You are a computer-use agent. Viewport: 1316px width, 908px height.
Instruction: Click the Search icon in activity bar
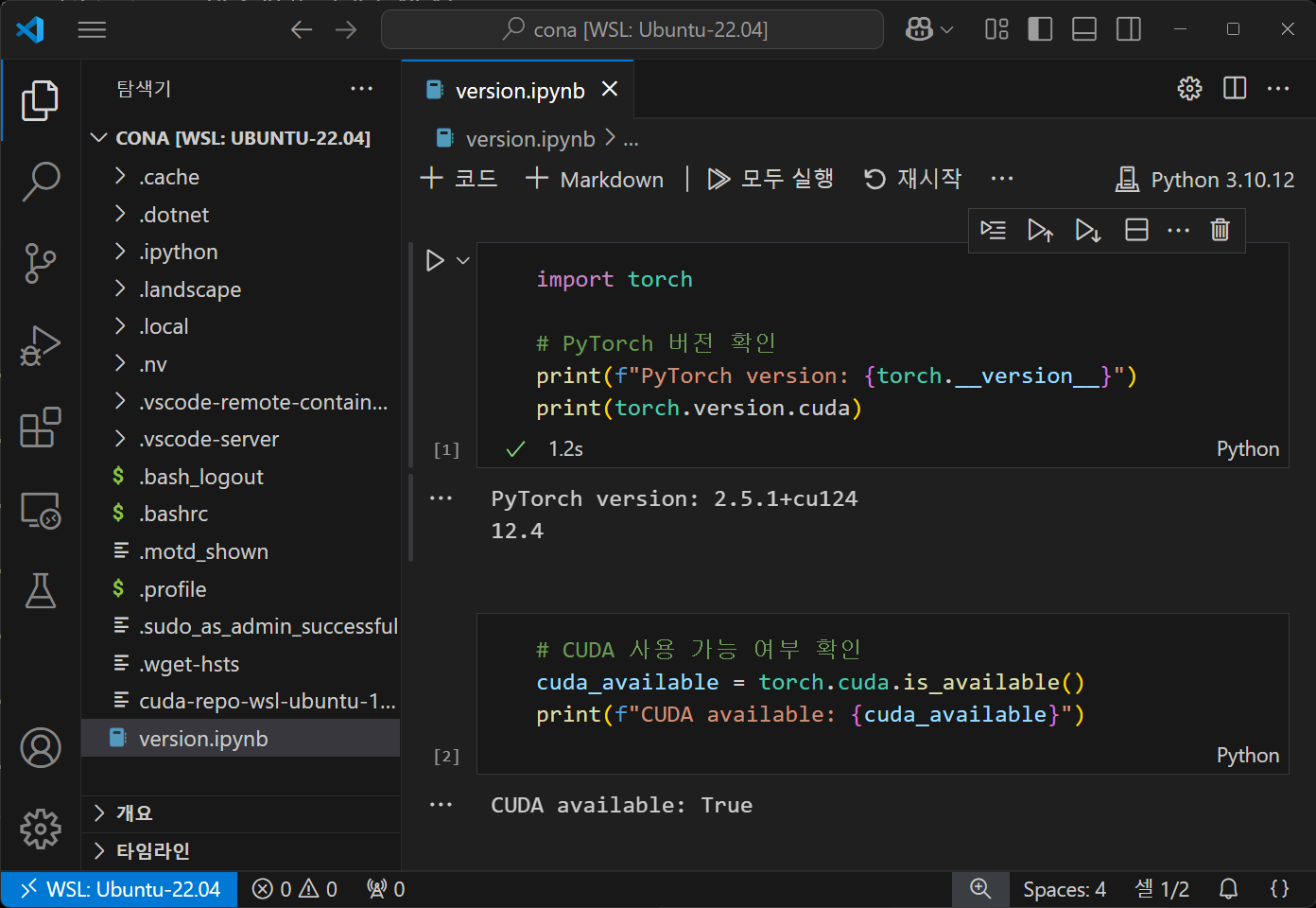40,181
